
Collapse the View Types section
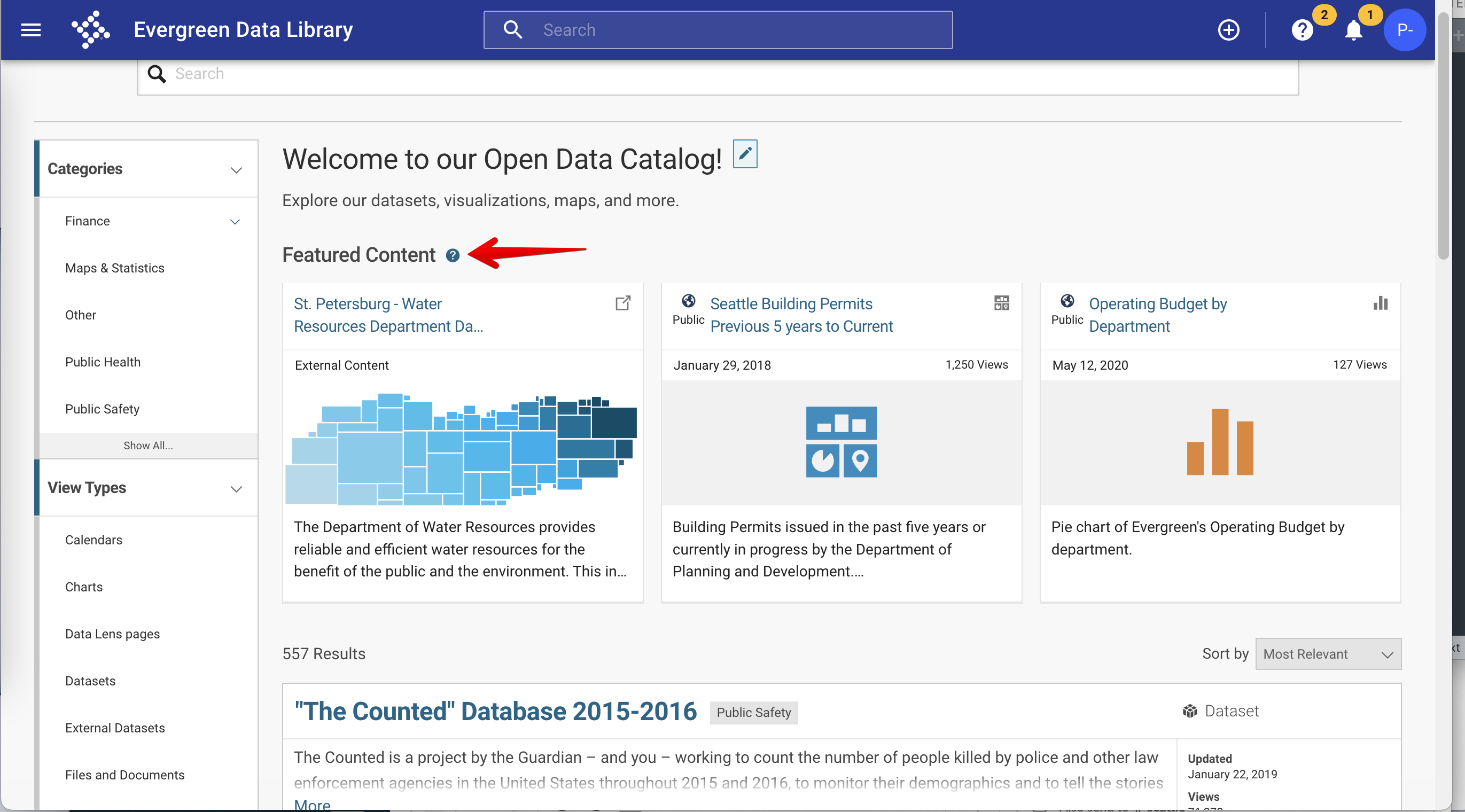coord(237,488)
